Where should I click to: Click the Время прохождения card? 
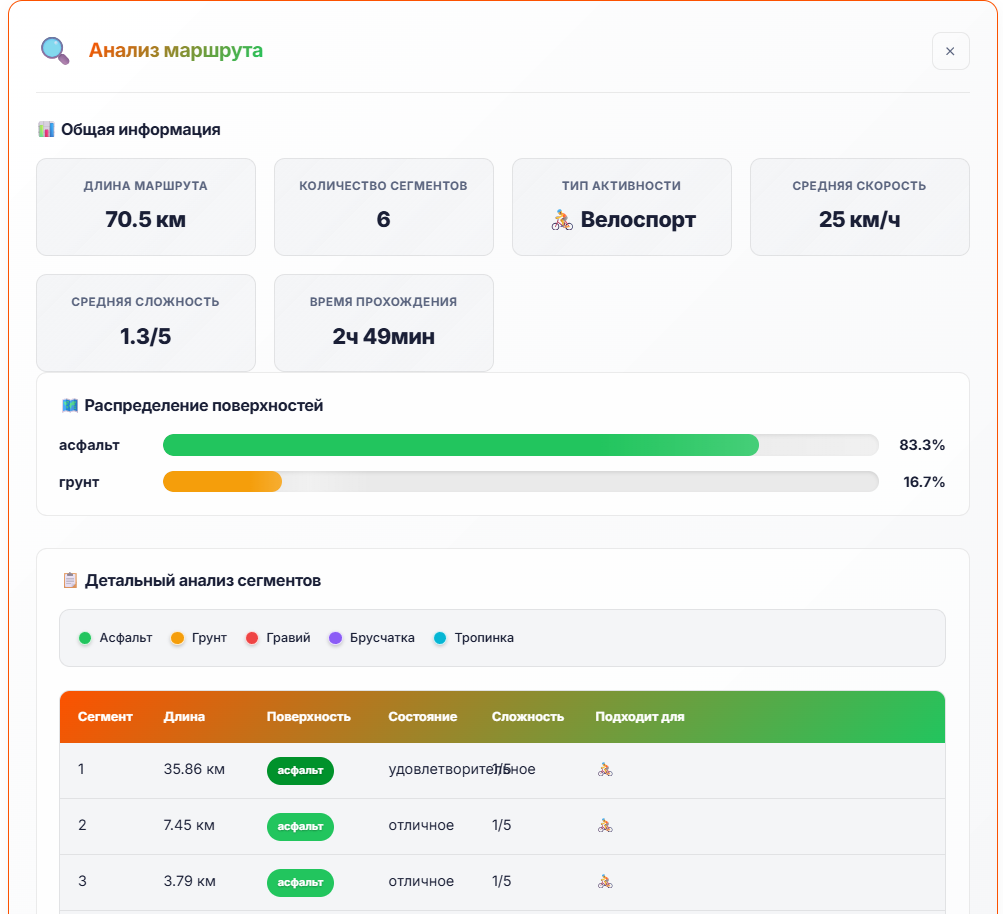tap(384, 323)
